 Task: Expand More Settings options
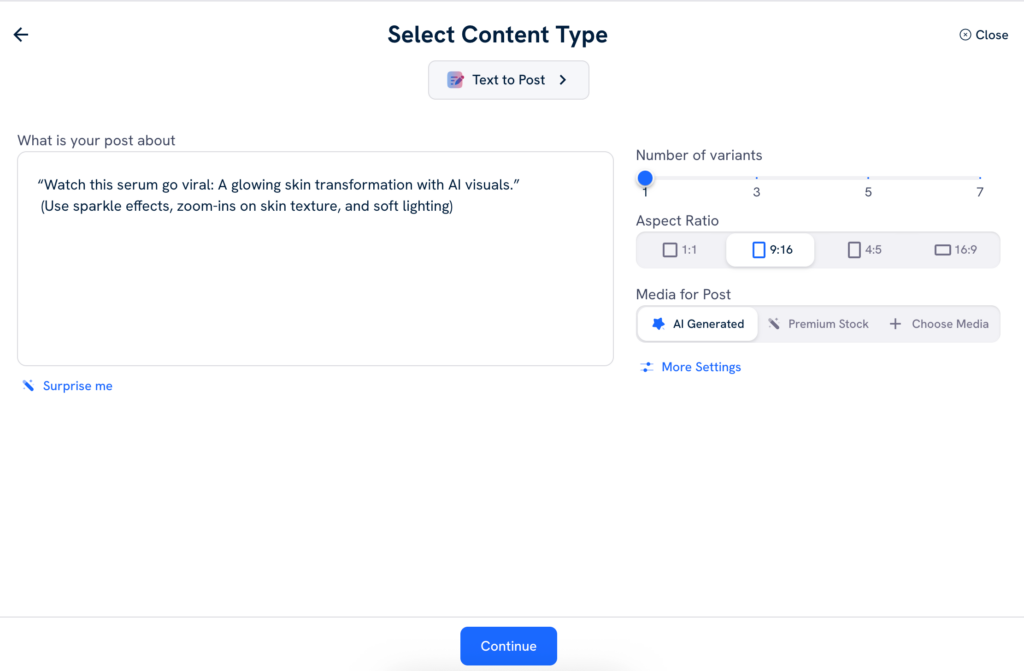[700, 367]
